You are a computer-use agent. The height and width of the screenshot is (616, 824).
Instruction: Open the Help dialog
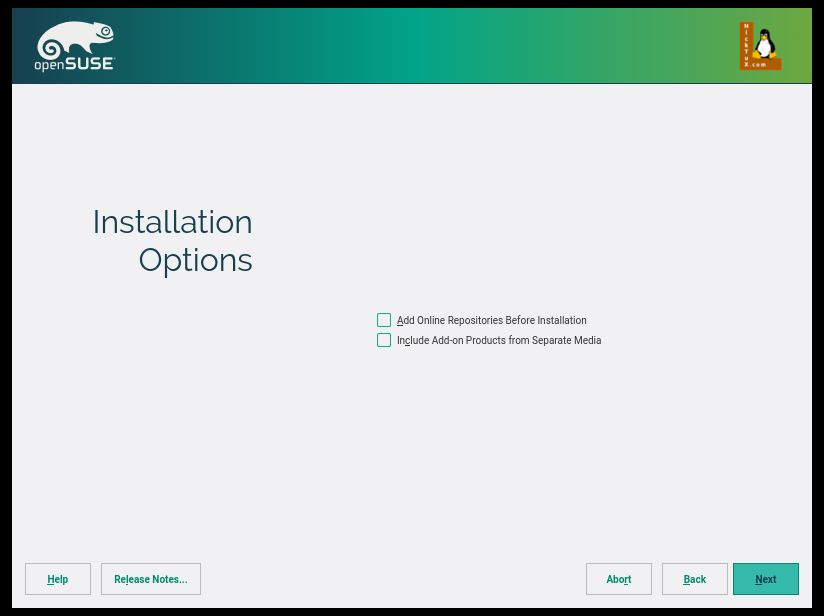58,579
